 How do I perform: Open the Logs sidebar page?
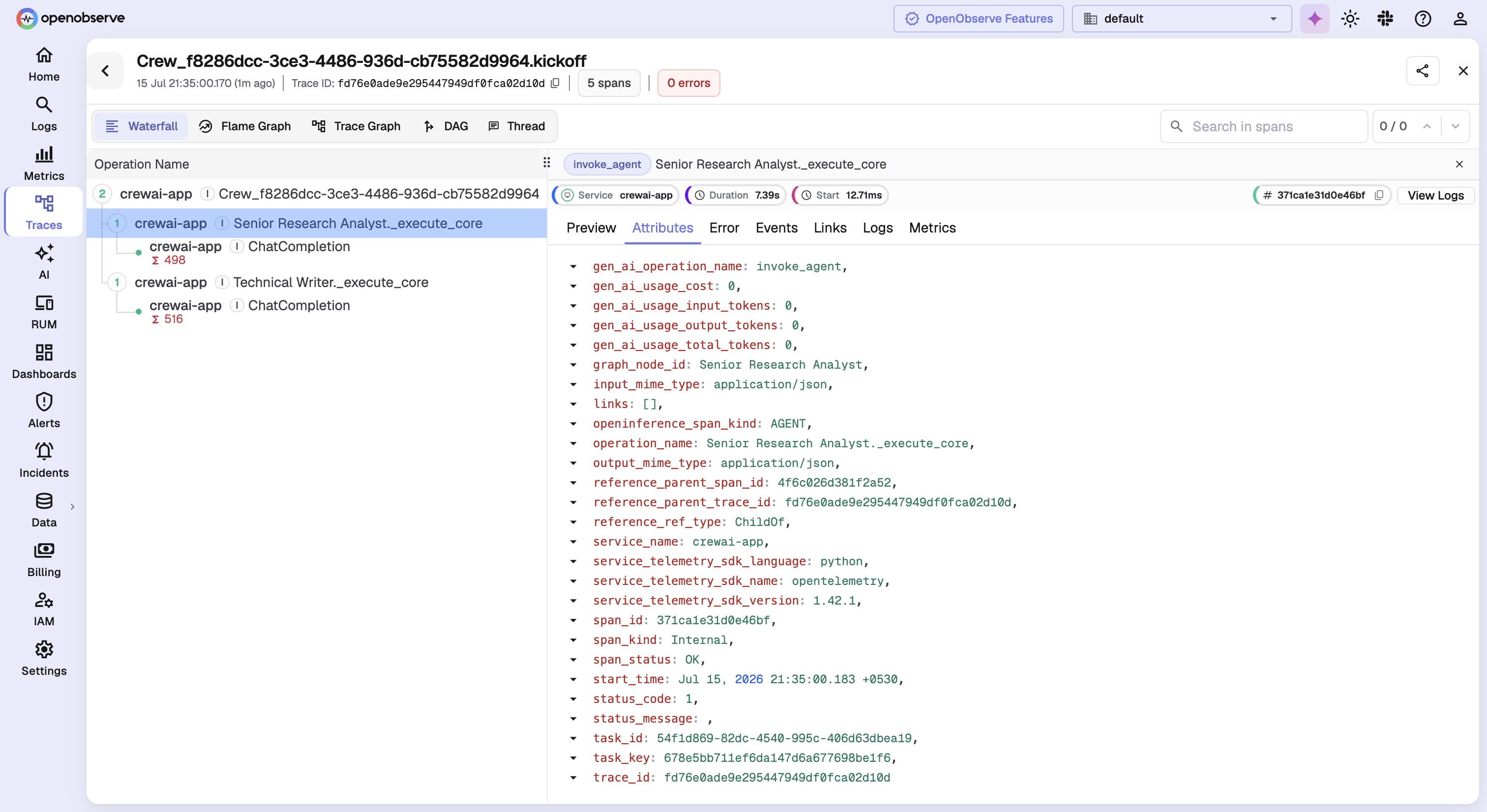44,114
